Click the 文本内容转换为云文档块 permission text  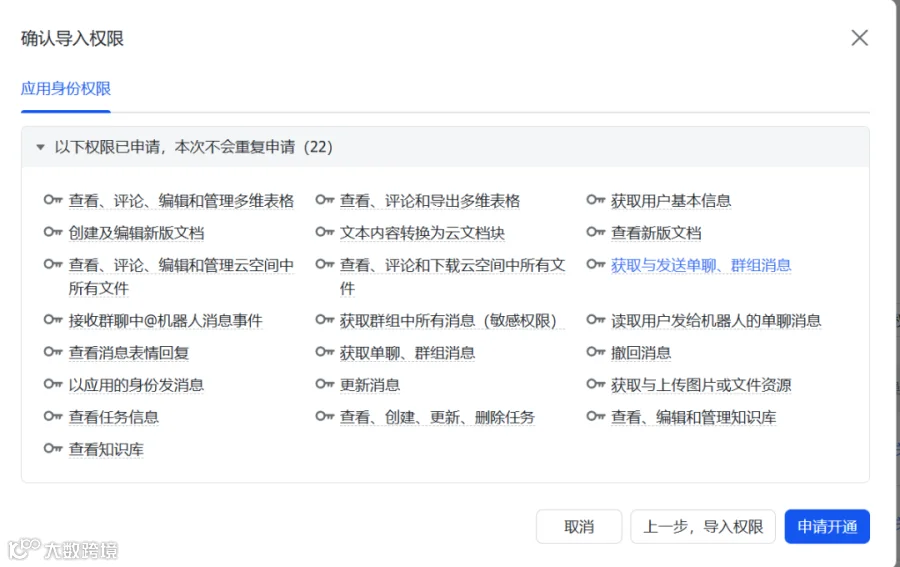point(422,233)
